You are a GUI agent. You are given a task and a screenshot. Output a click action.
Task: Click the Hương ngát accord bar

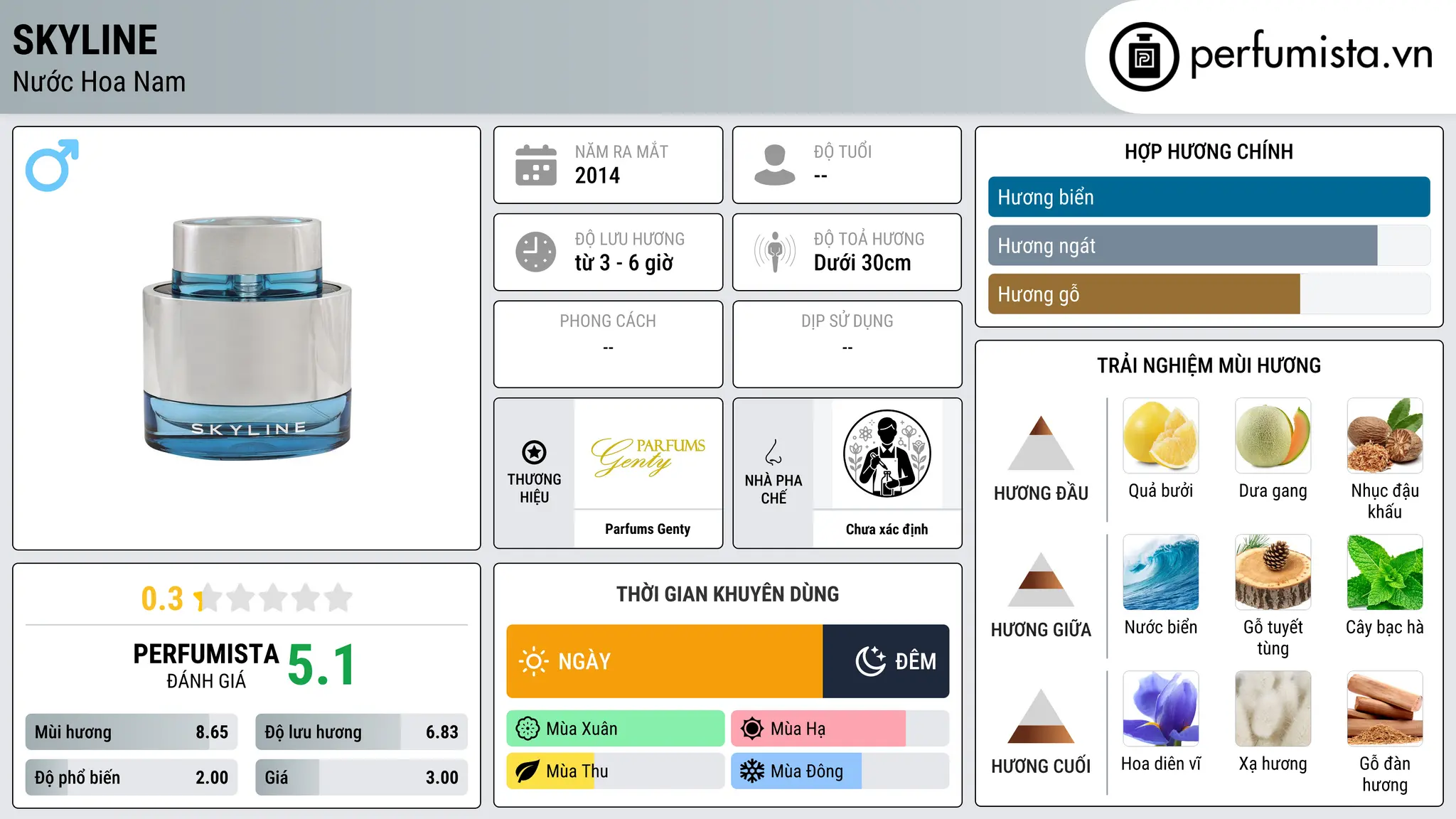tap(1209, 245)
